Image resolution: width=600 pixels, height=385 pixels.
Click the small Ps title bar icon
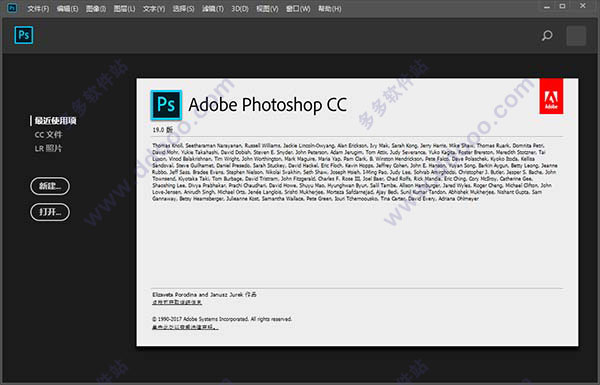12,8
